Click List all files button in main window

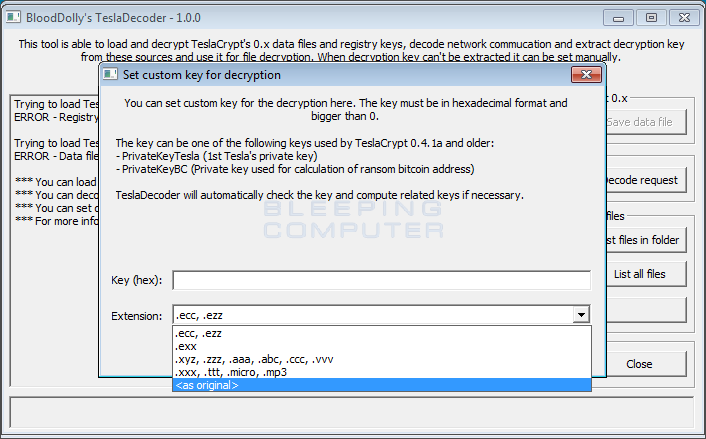pyautogui.click(x=646, y=274)
